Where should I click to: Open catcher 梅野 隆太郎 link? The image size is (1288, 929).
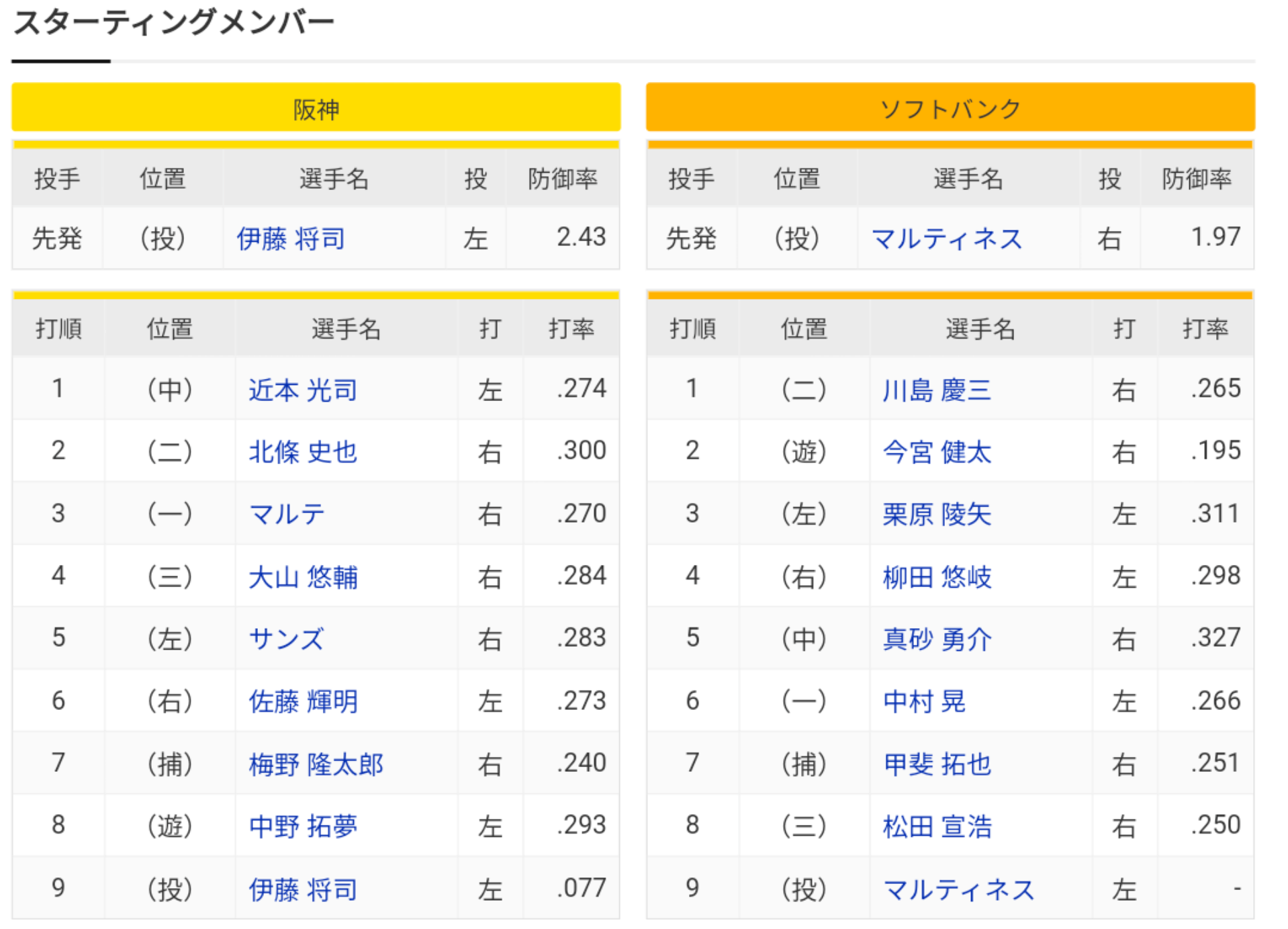[316, 764]
